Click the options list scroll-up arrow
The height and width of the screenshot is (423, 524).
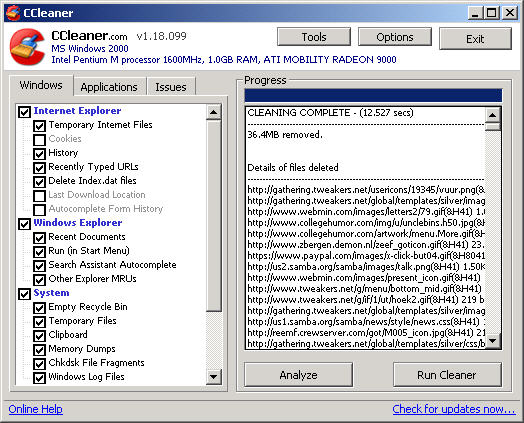214,112
